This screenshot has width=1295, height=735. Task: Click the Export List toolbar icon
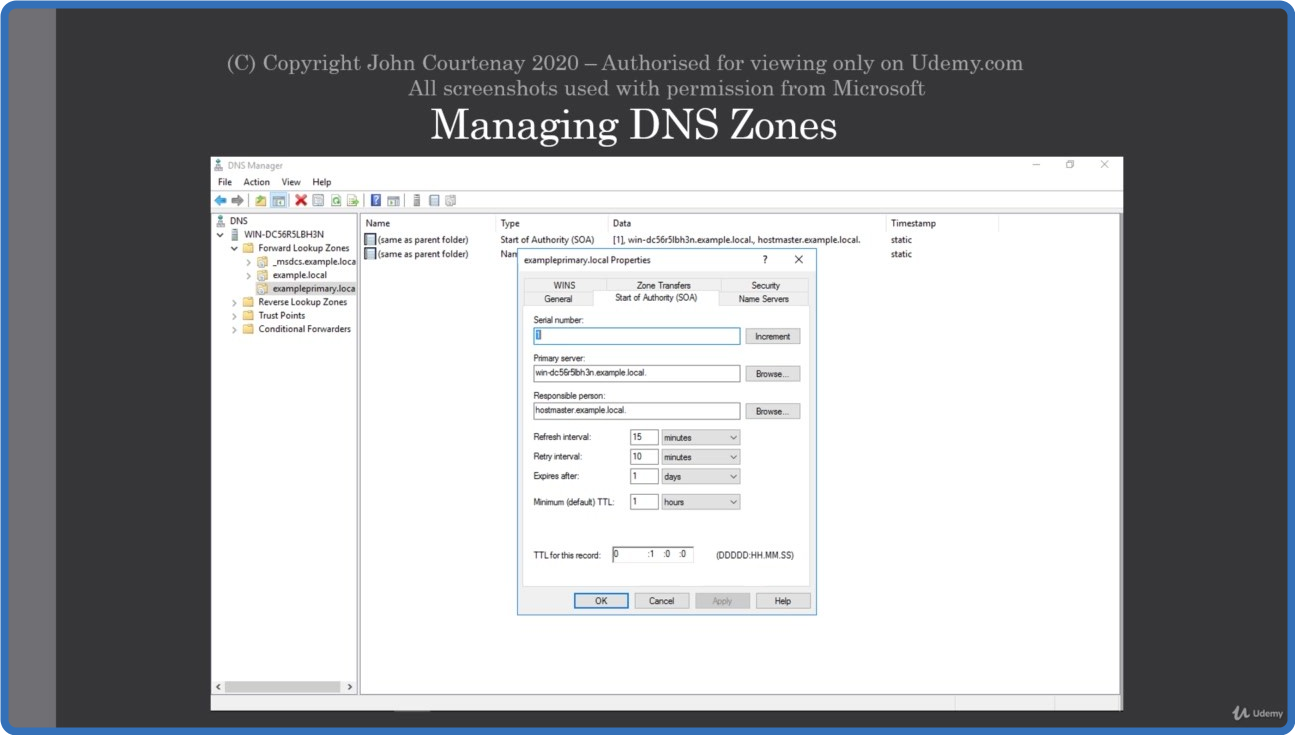click(352, 201)
